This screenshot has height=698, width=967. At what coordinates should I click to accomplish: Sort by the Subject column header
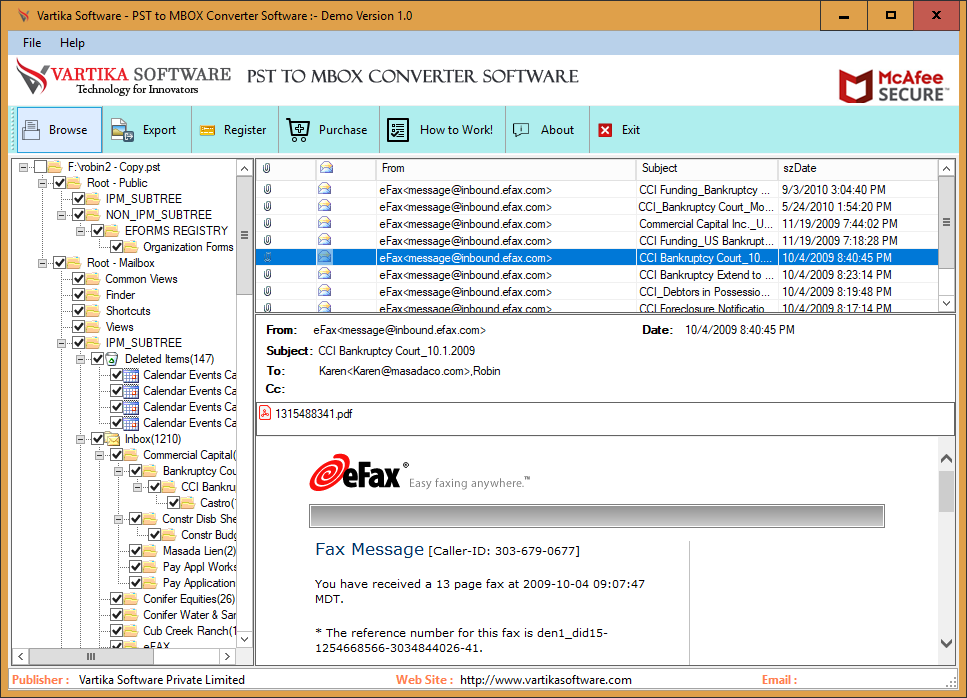click(707, 168)
